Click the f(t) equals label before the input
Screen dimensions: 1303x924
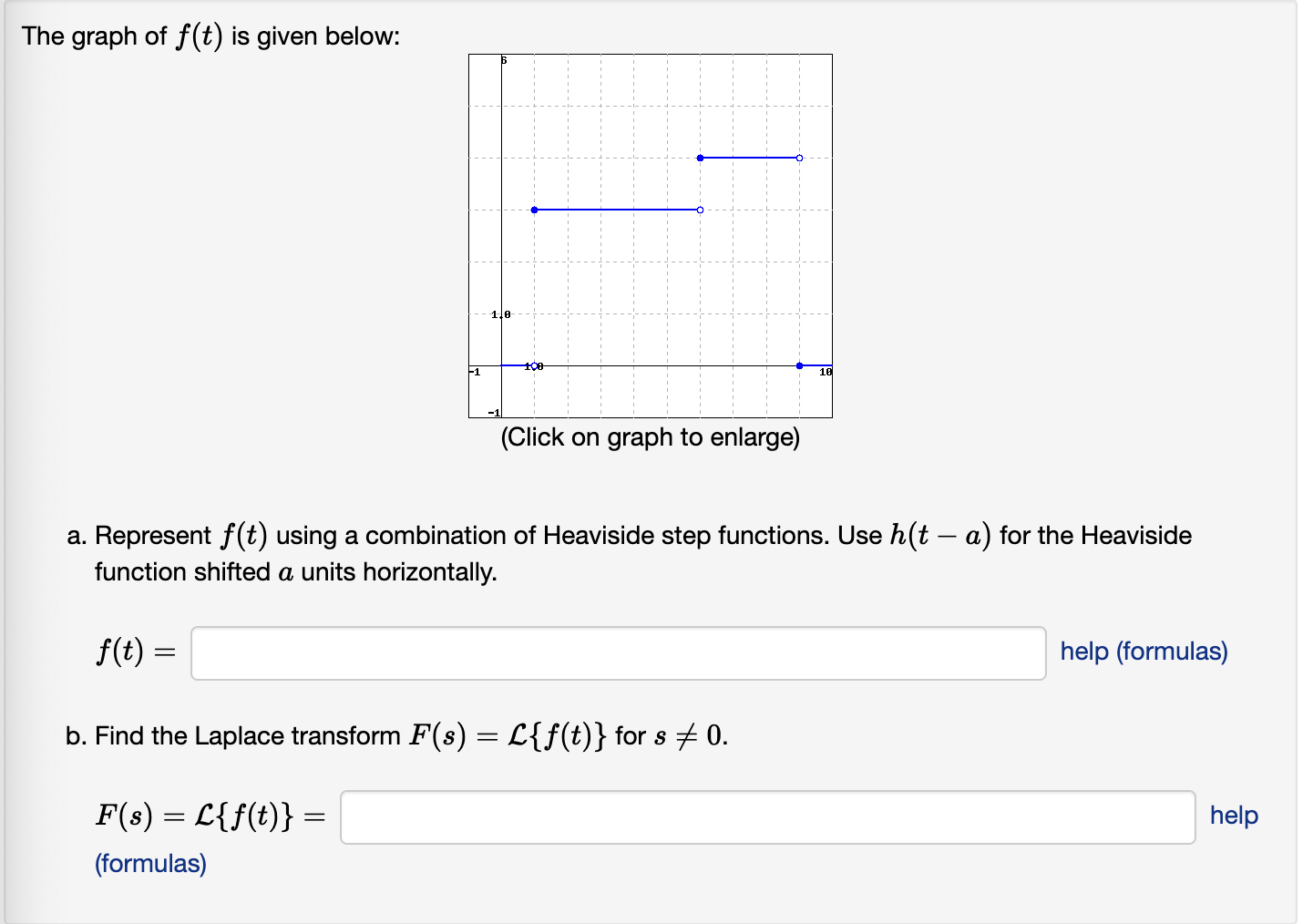tap(135, 651)
